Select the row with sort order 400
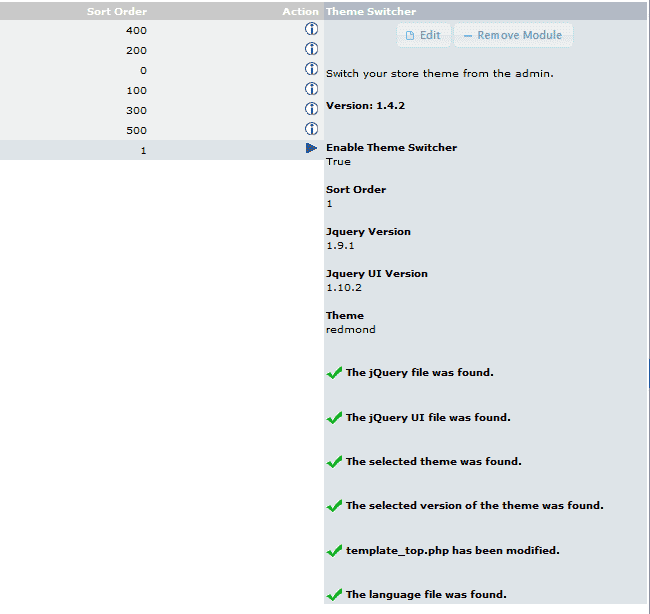Screen dimensions: 650x614 [x=162, y=30]
